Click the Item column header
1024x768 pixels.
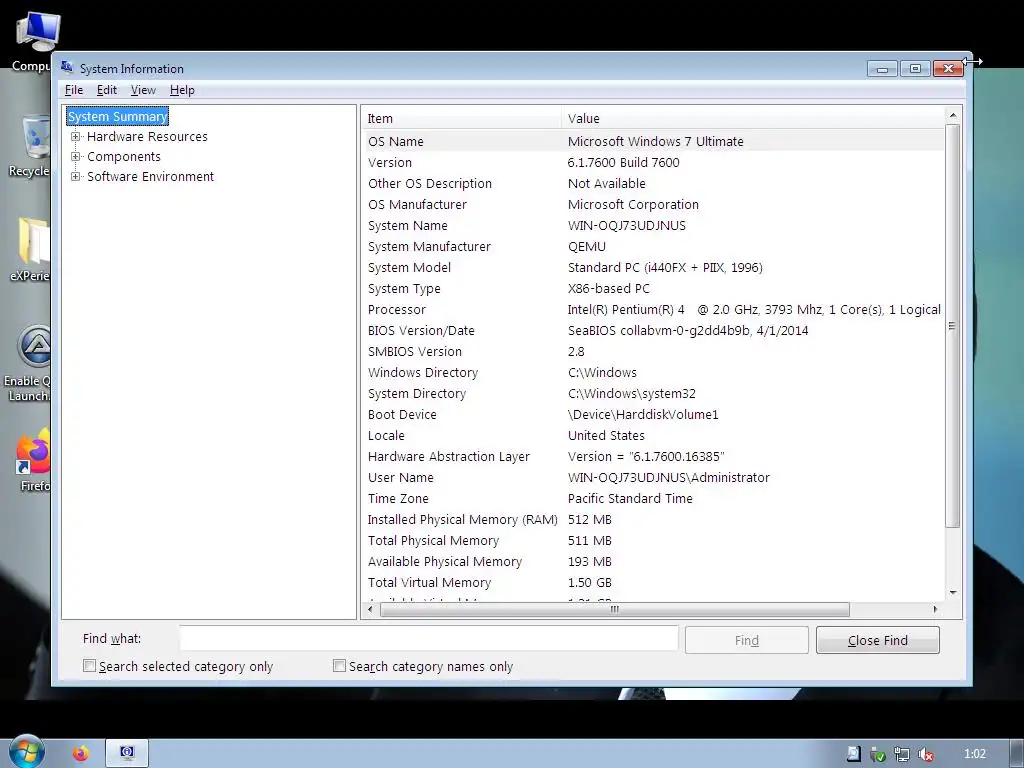(461, 118)
